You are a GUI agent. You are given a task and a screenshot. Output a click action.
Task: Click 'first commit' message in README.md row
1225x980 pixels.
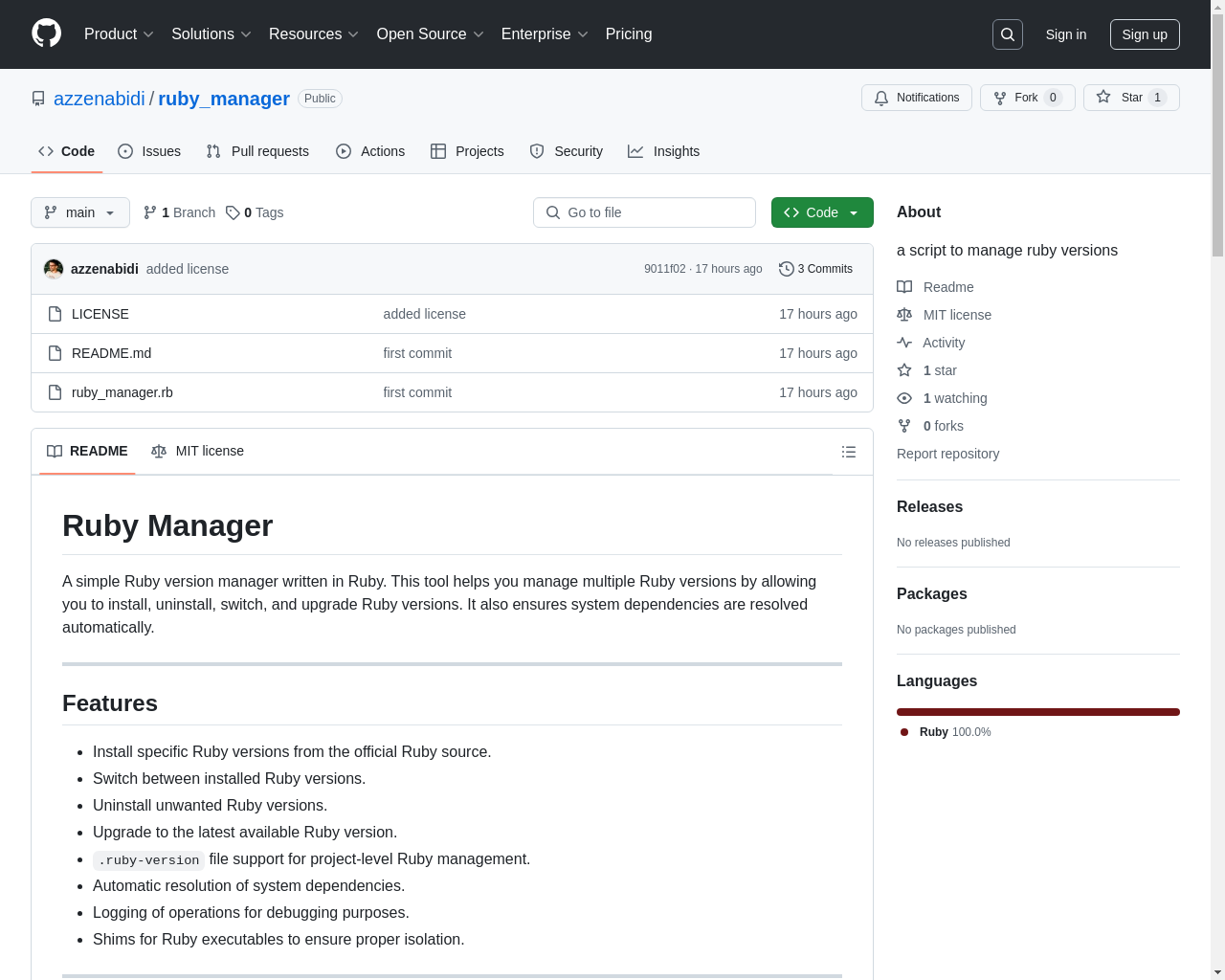(417, 353)
